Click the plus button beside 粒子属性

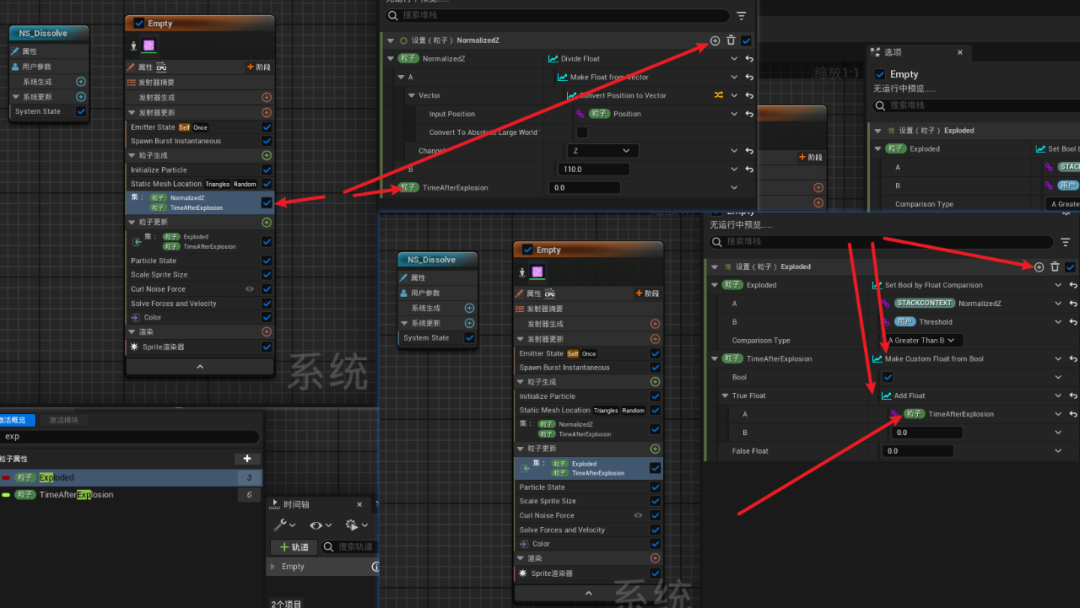(247, 459)
